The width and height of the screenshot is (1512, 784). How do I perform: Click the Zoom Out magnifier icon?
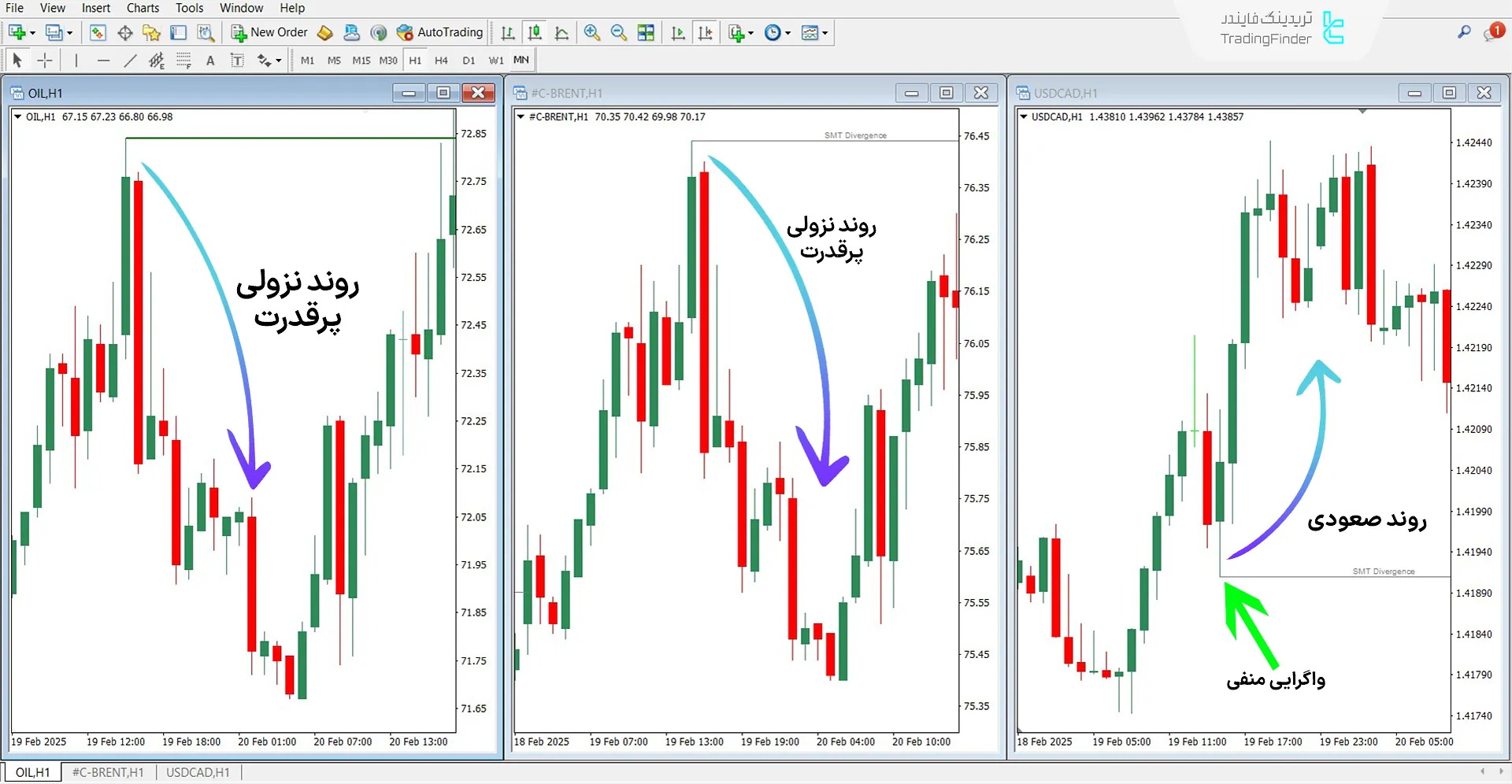pyautogui.click(x=619, y=32)
